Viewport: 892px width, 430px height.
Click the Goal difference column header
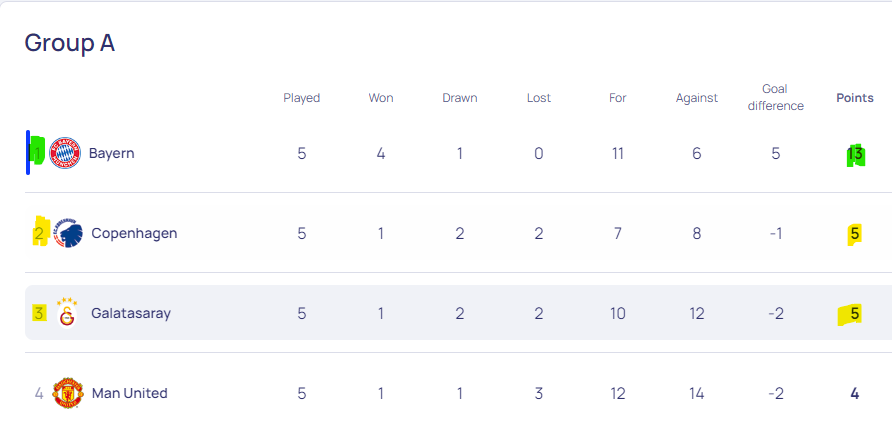(775, 97)
